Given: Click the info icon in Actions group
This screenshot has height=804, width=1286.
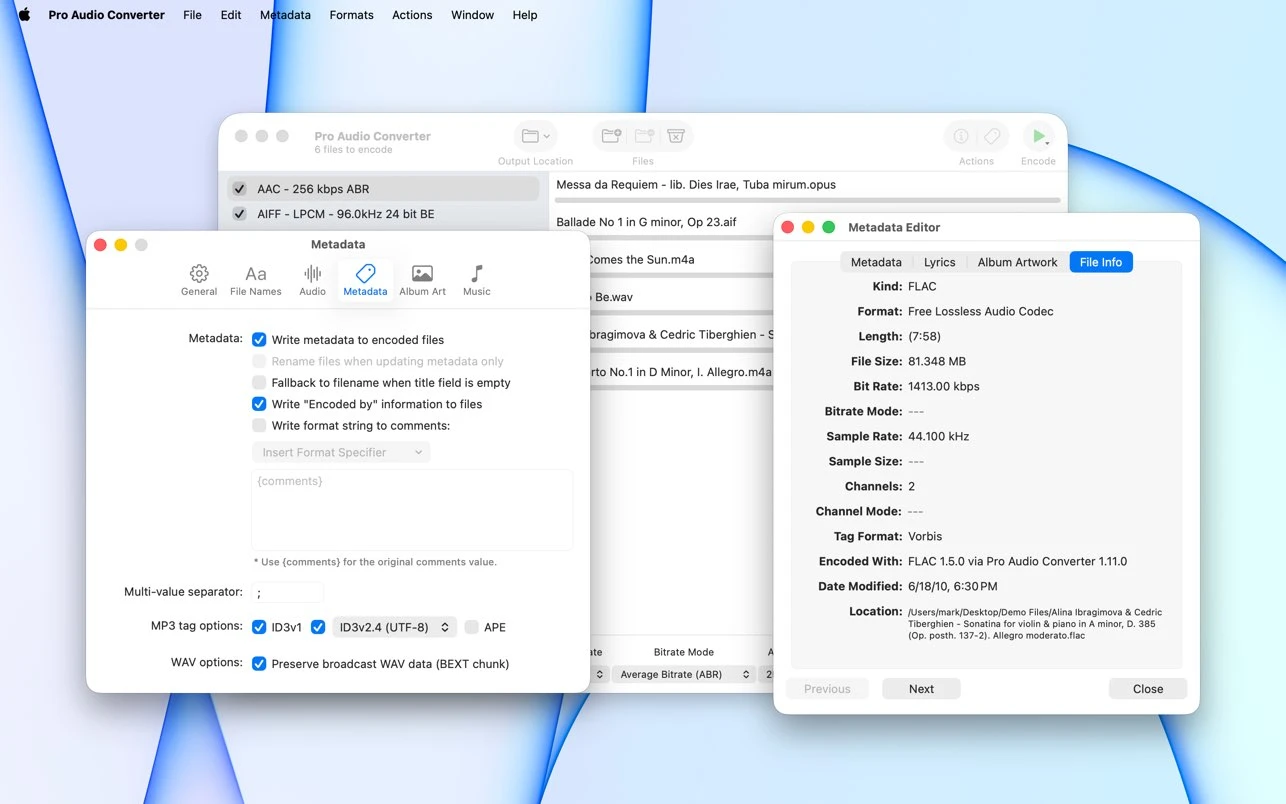Looking at the screenshot, I should pyautogui.click(x=961, y=136).
